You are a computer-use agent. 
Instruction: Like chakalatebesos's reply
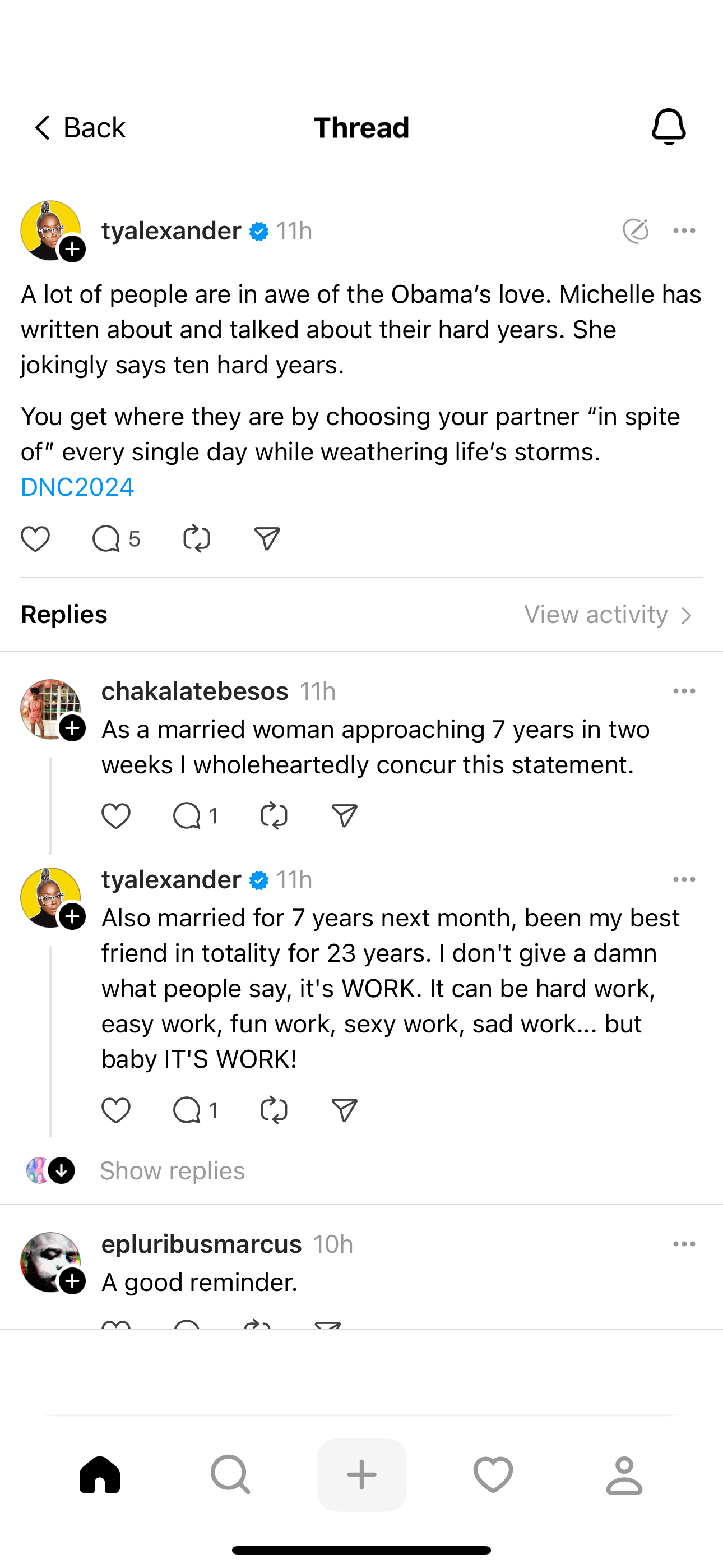pos(115,817)
